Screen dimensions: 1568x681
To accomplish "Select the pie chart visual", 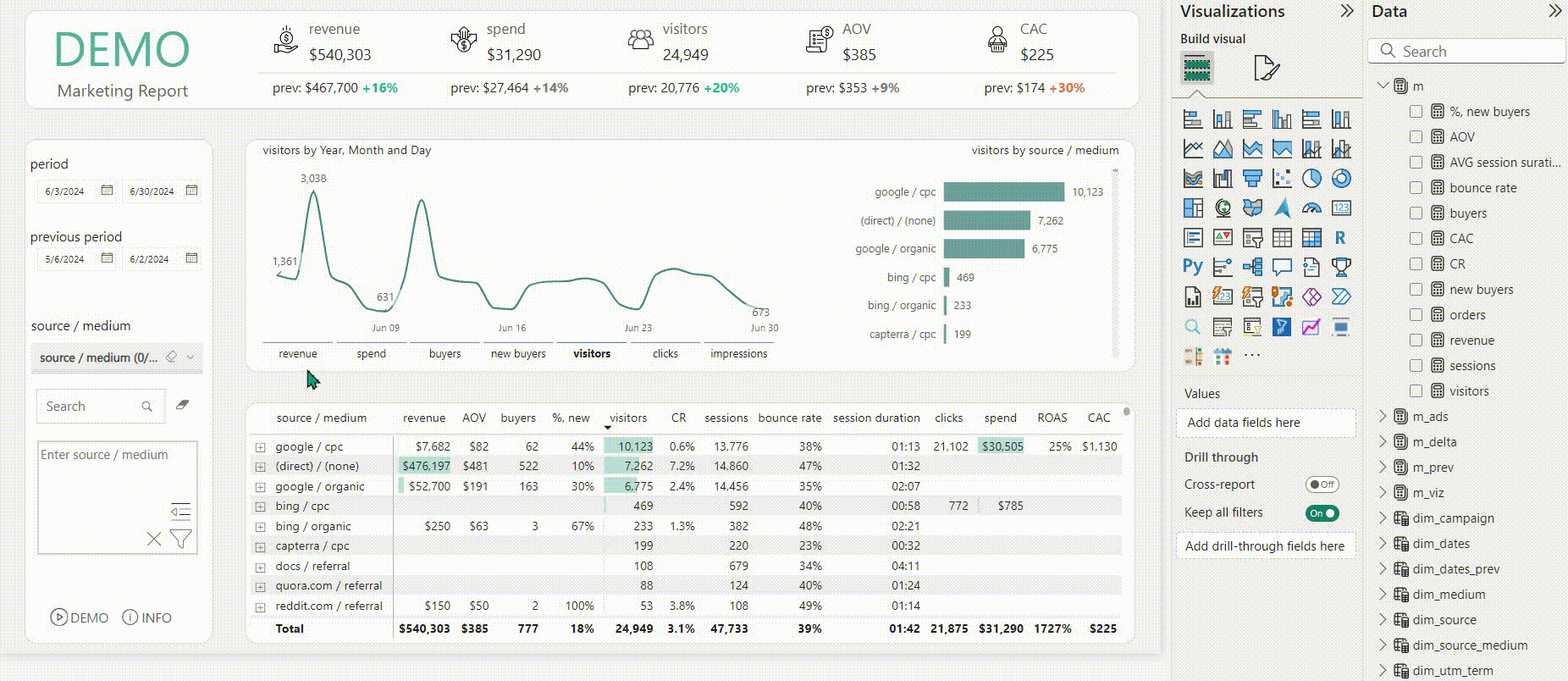I will tap(1311, 179).
